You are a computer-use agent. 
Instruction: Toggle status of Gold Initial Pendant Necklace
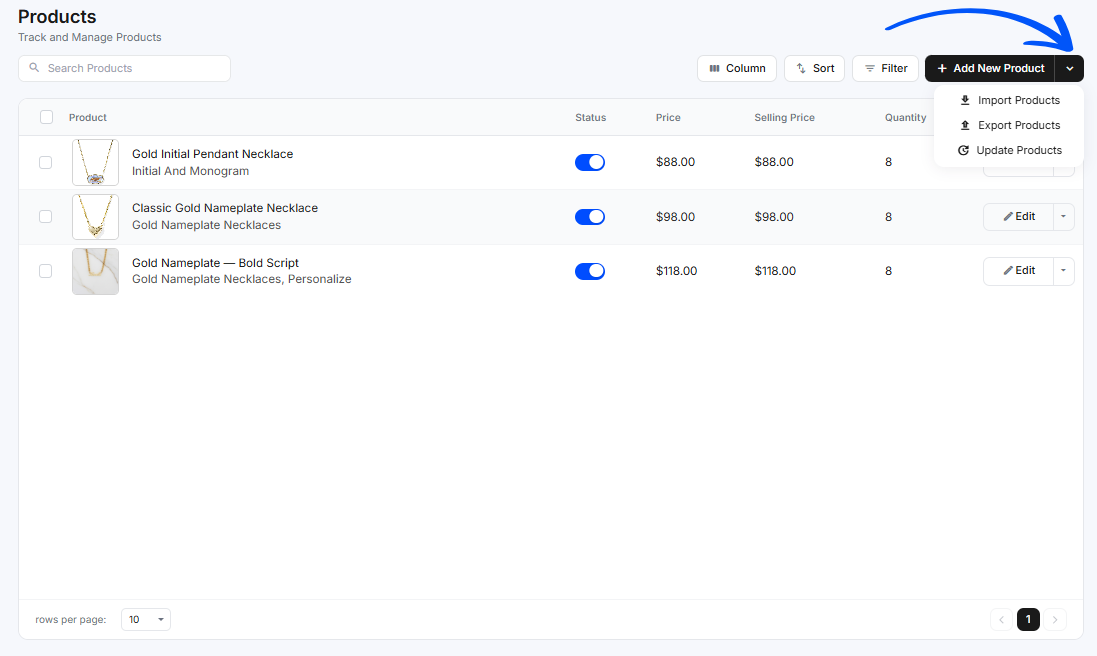(590, 162)
